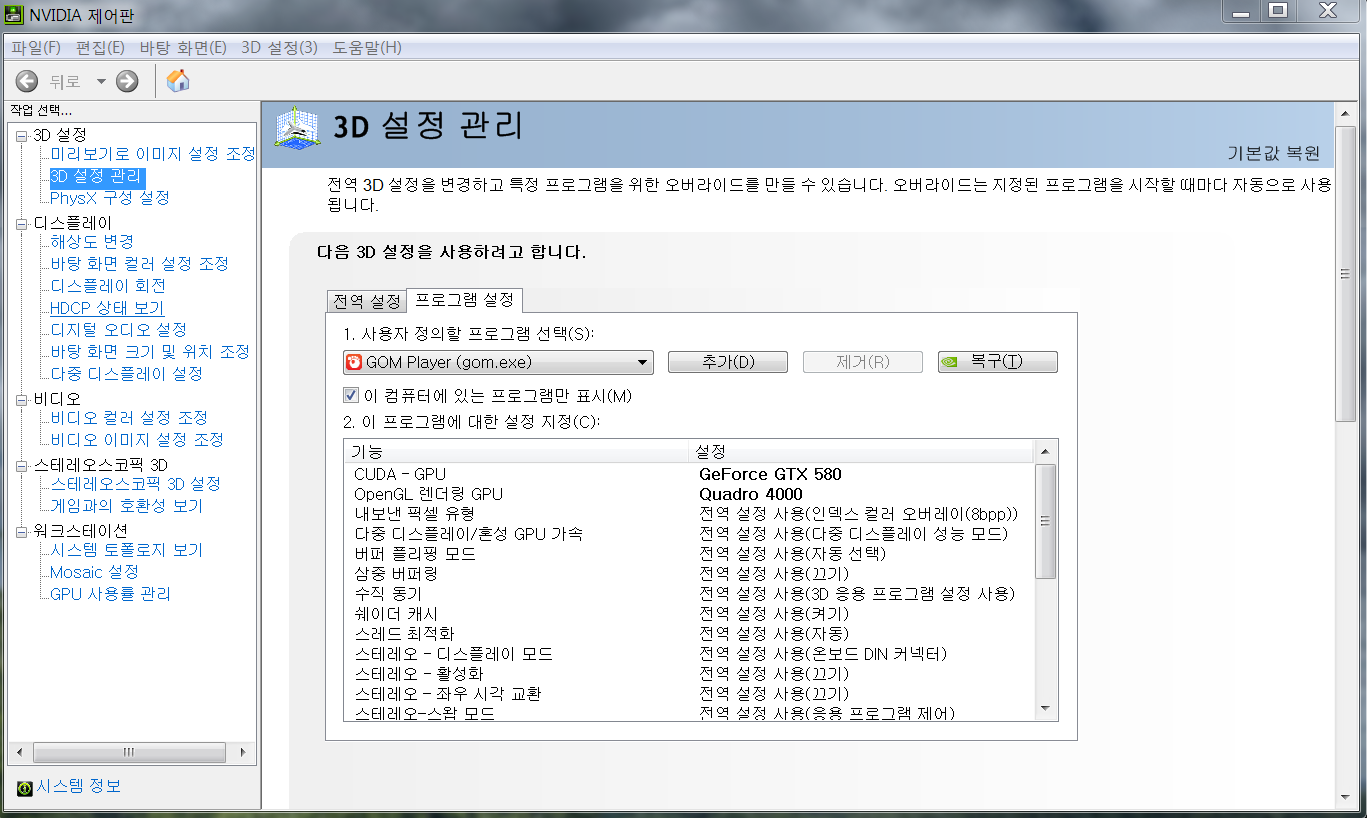Open Mosaic 설정 in tree
Image resolution: width=1367 pixels, height=818 pixels.
pyautogui.click(x=94, y=572)
